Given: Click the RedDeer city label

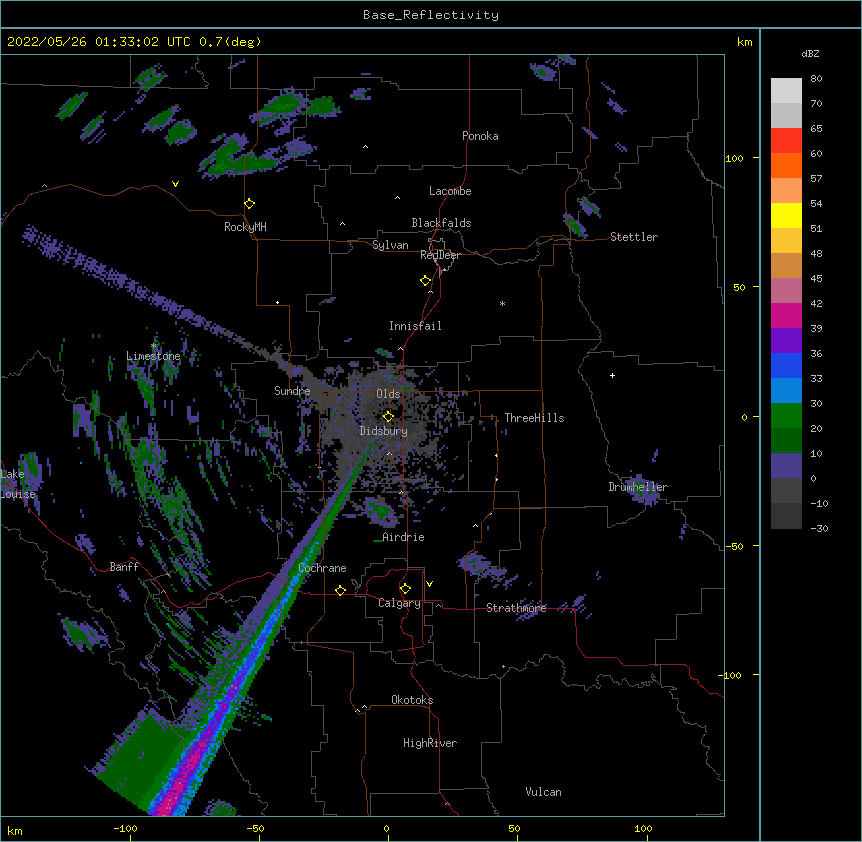Looking at the screenshot, I should (440, 255).
